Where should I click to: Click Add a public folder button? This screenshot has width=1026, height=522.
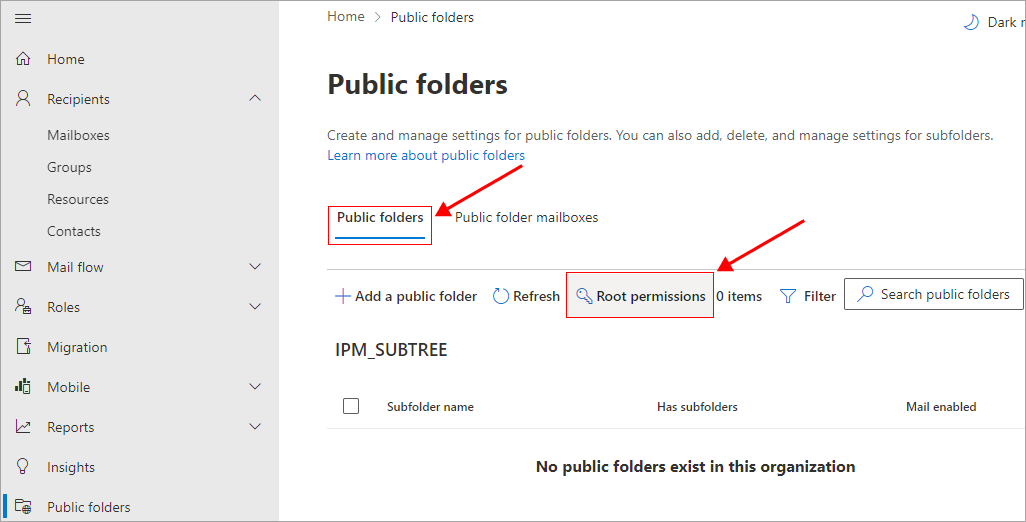[406, 296]
